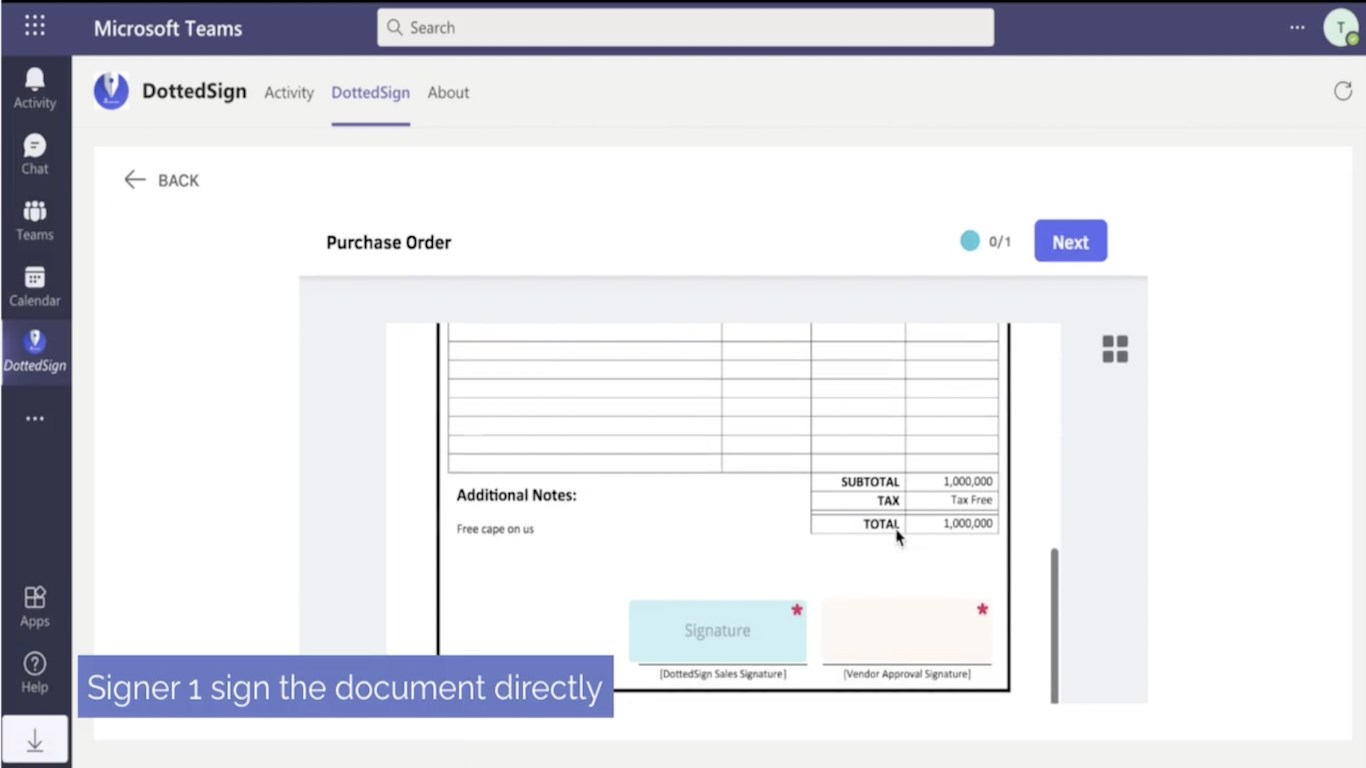Click the teal progress dot indicator
Viewport: 1366px width, 768px height.
click(x=970, y=241)
